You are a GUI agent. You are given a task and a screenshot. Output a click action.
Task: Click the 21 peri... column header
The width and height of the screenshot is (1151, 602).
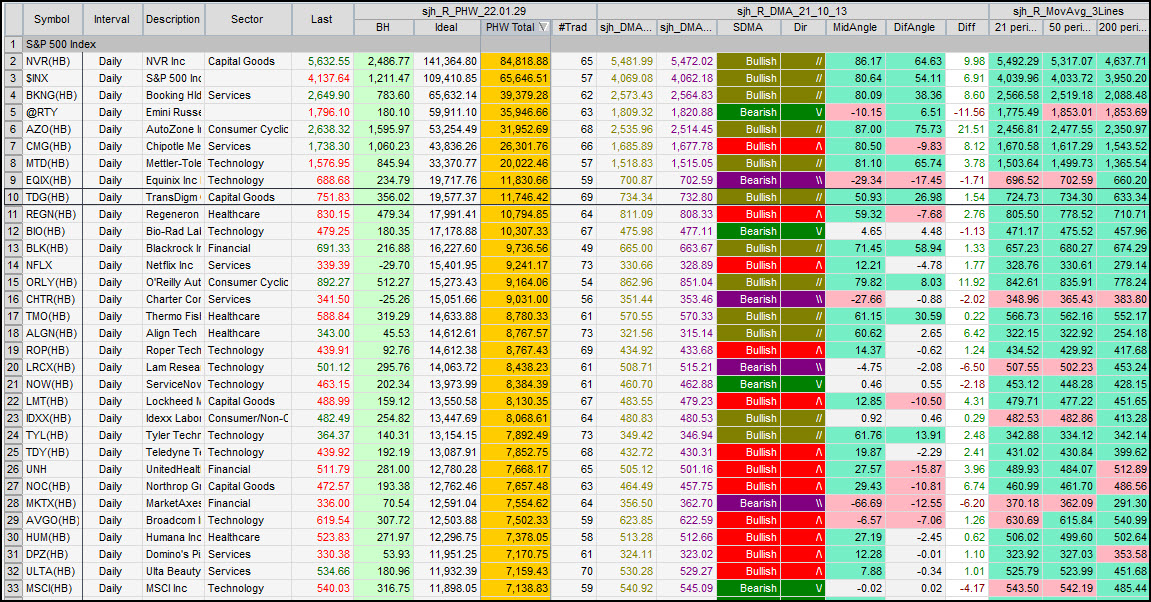(x=1016, y=27)
